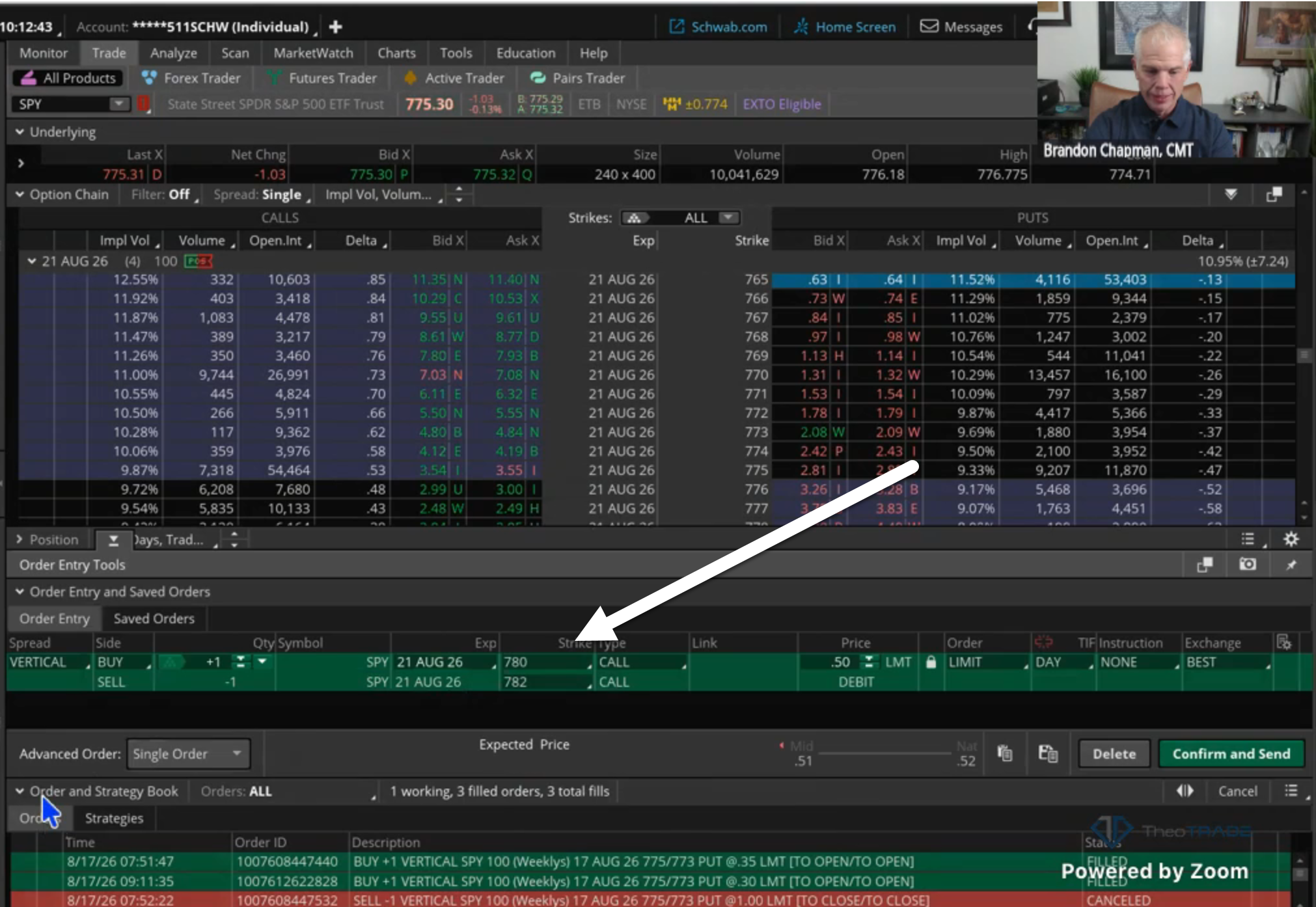Click the second clipboard icon beside the Delete button

click(1048, 753)
